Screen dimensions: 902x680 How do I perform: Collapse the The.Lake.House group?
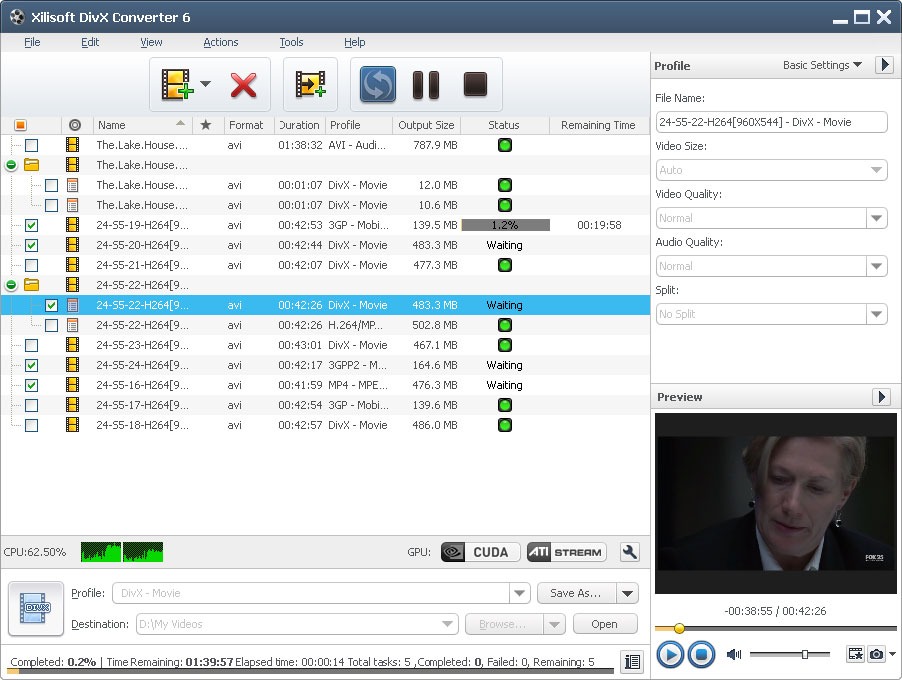pos(11,166)
